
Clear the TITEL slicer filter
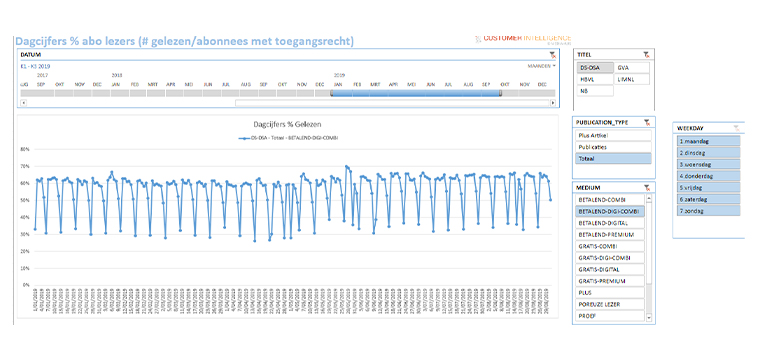tap(646, 55)
